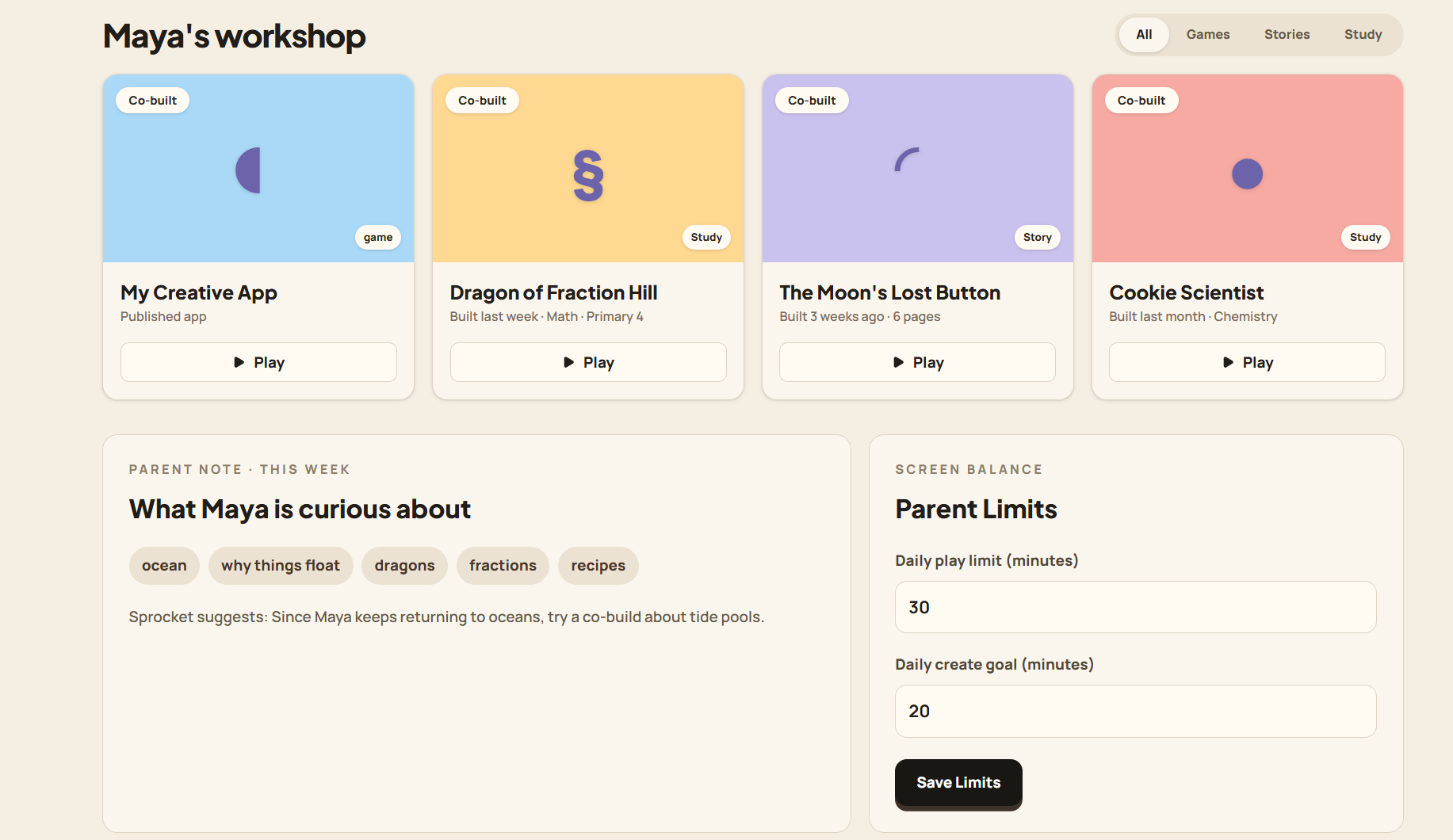Click the play icon on Cookie Scientist

coord(1227,362)
